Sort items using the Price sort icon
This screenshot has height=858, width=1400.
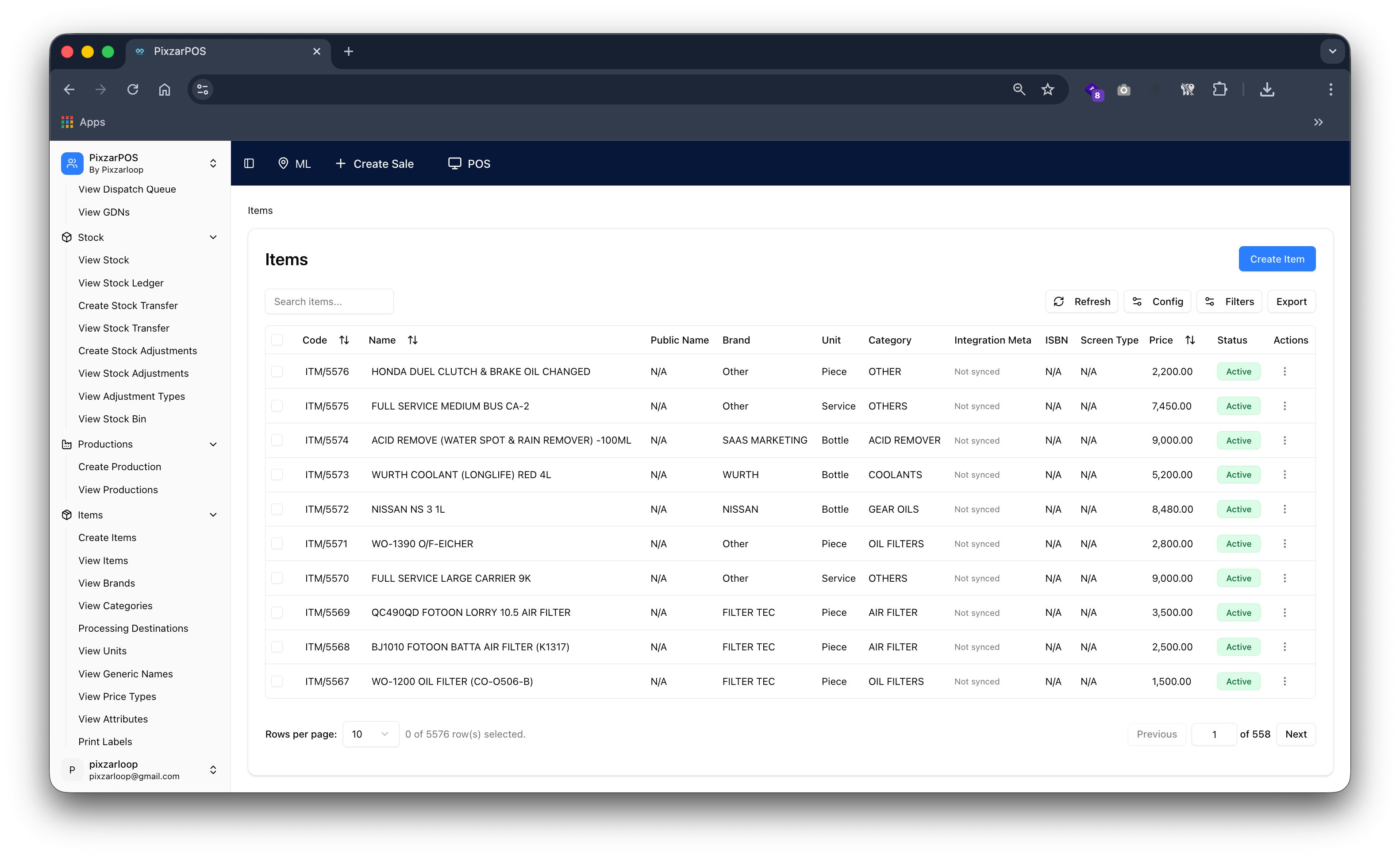1191,340
